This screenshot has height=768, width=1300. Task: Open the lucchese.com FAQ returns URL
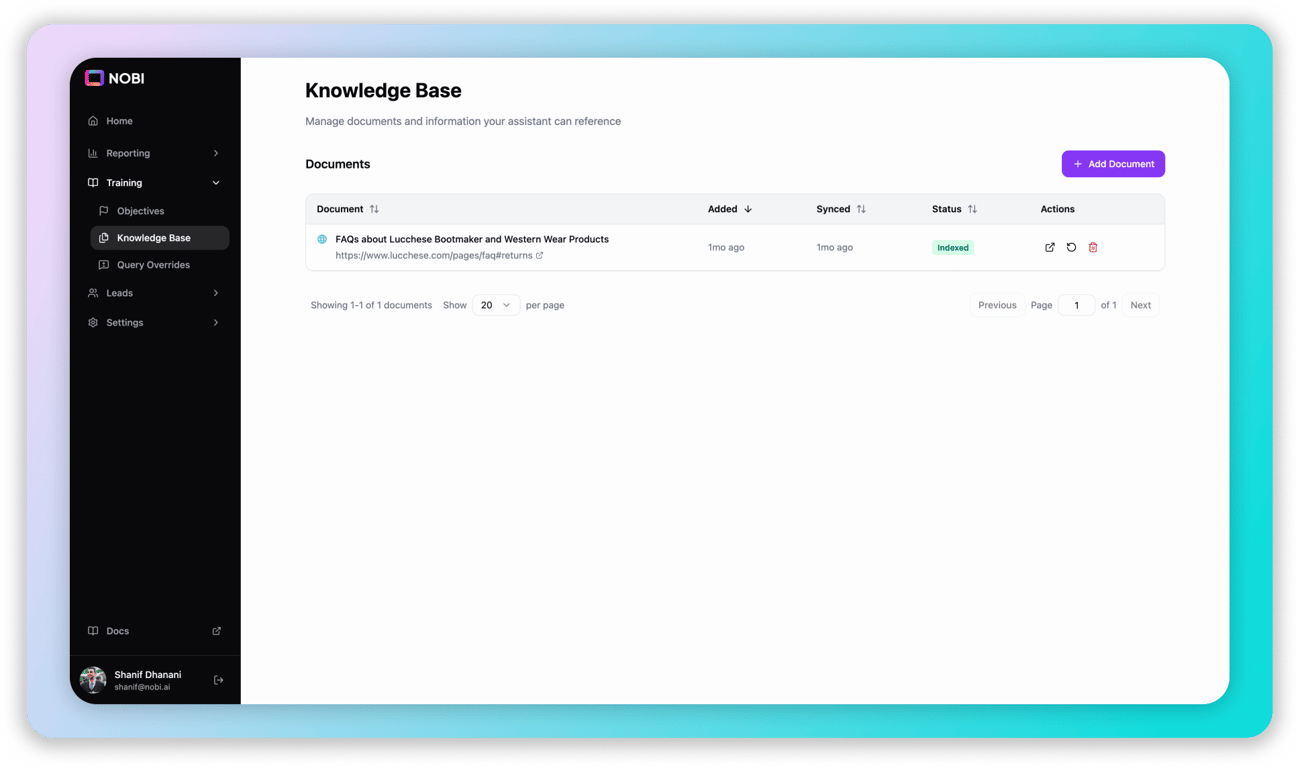[x=434, y=256]
